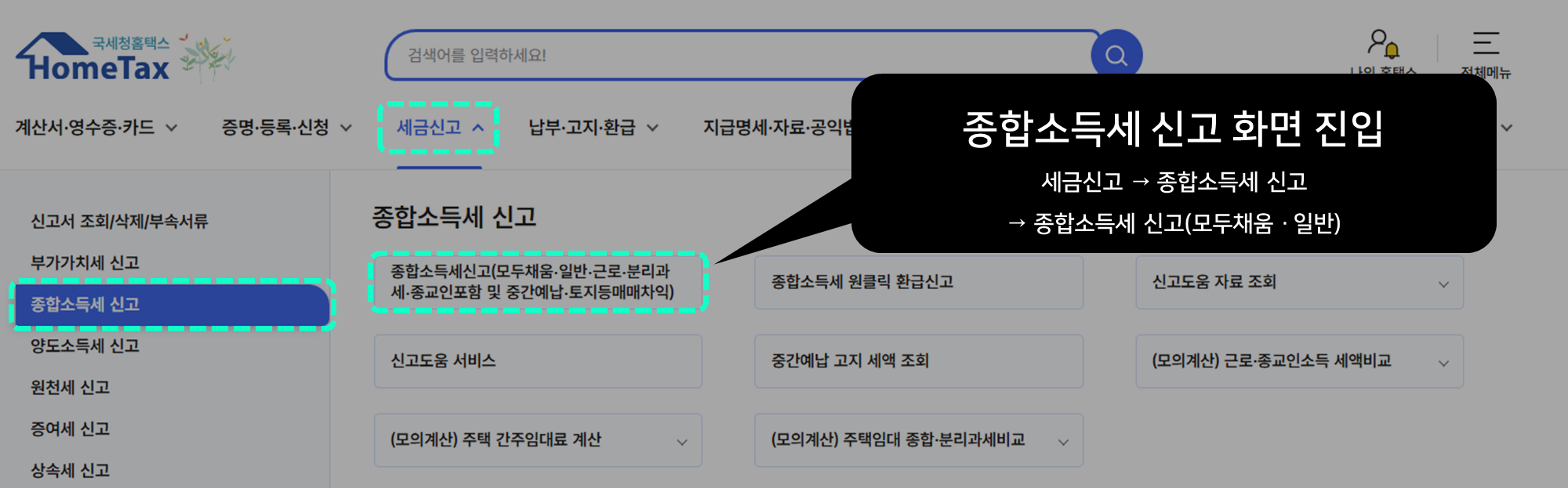
Task: Select 신고서 조회/삭제/부속서류 in sidebar
Action: pyautogui.click(x=119, y=222)
